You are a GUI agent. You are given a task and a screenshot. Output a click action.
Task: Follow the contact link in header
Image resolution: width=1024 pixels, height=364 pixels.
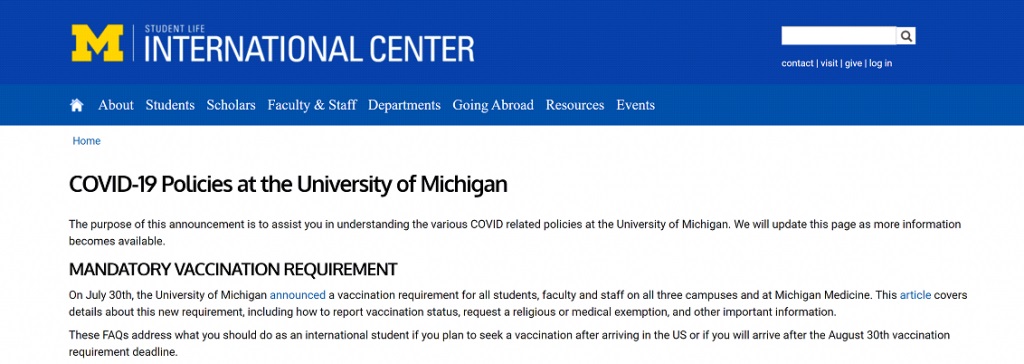[x=797, y=63]
